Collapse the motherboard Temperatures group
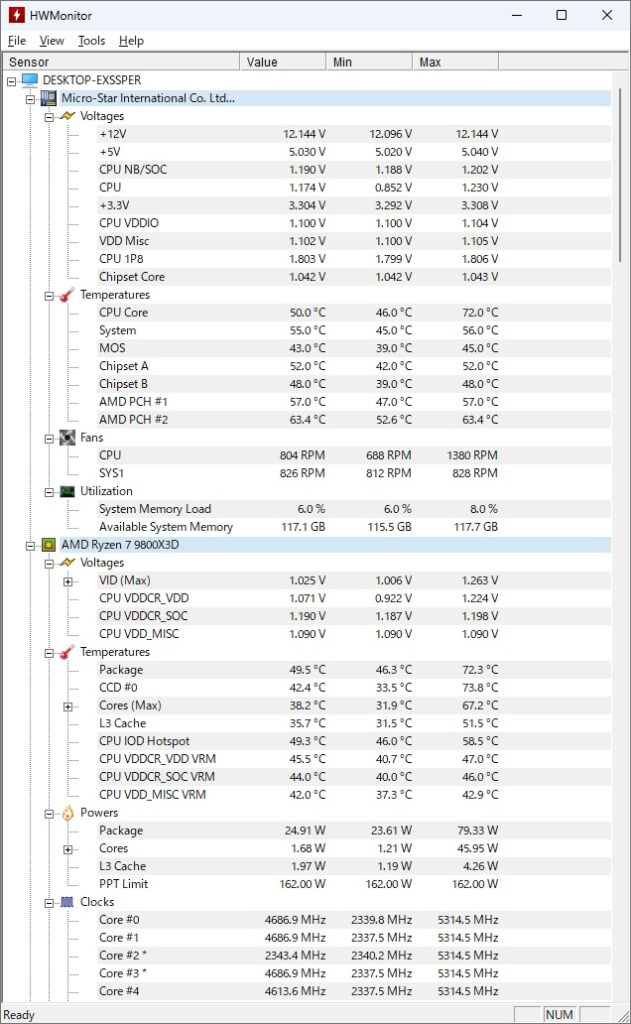 [x=49, y=296]
